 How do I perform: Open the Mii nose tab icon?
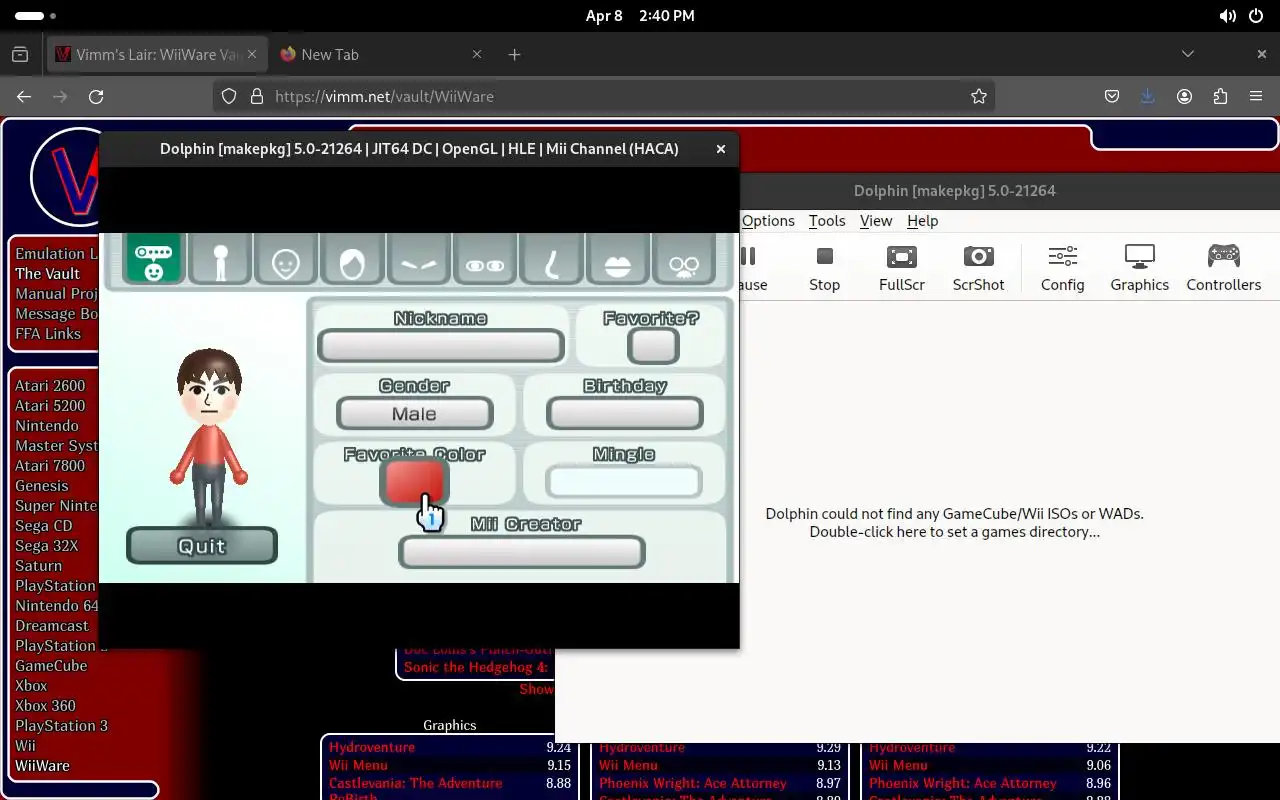pos(551,260)
